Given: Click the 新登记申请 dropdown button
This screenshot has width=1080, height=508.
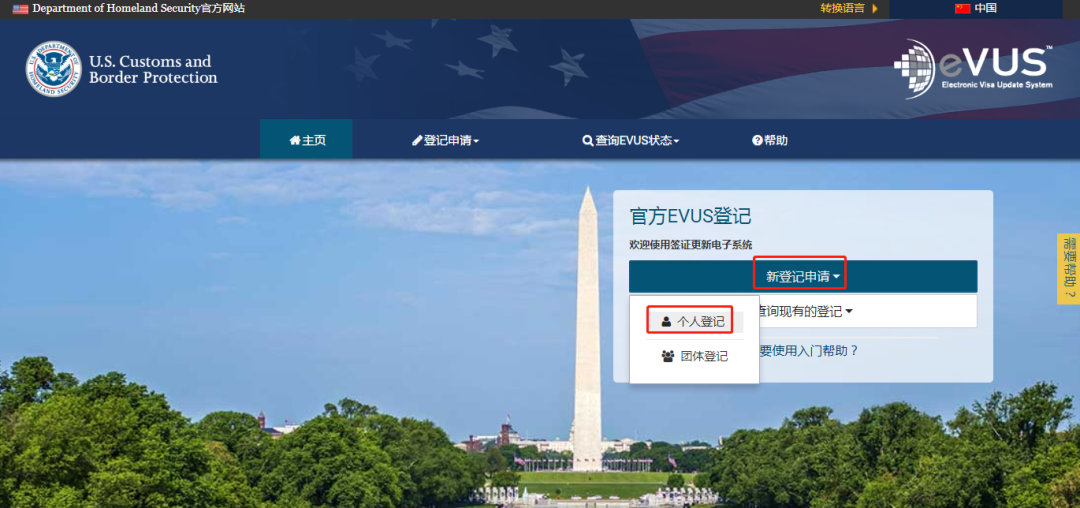Looking at the screenshot, I should coord(803,277).
